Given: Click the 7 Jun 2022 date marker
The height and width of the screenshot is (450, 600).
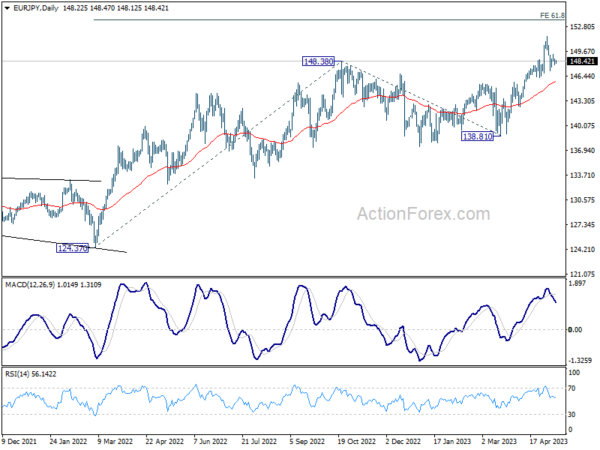Looking at the screenshot, I should (x=210, y=441).
